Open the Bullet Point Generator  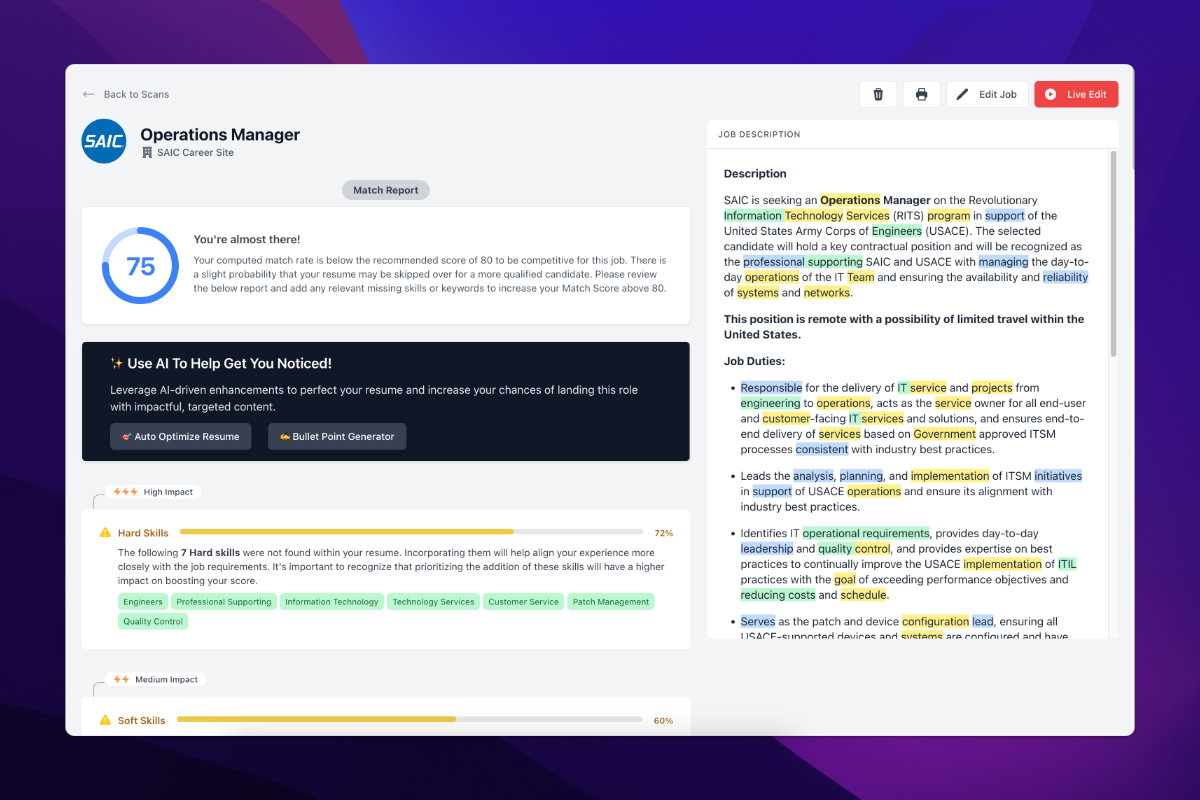tap(337, 436)
